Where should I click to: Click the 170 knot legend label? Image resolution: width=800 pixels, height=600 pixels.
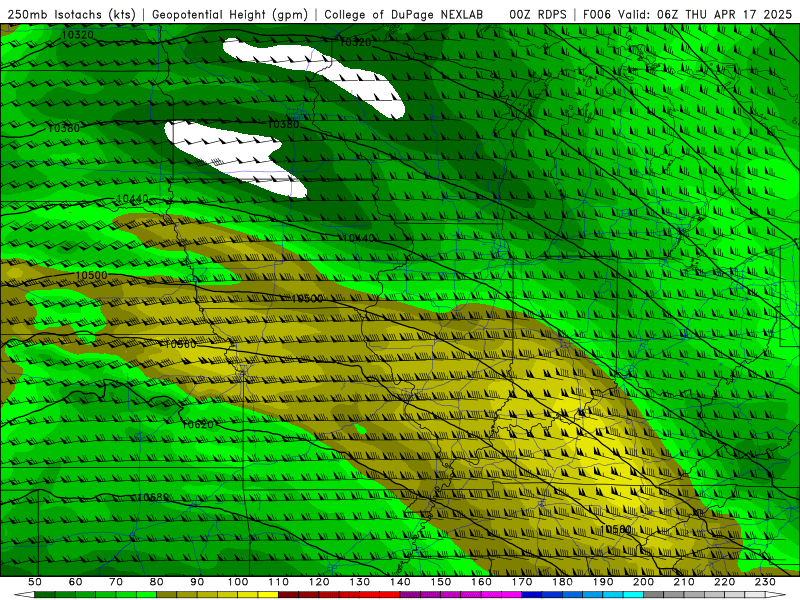pyautogui.click(x=522, y=582)
